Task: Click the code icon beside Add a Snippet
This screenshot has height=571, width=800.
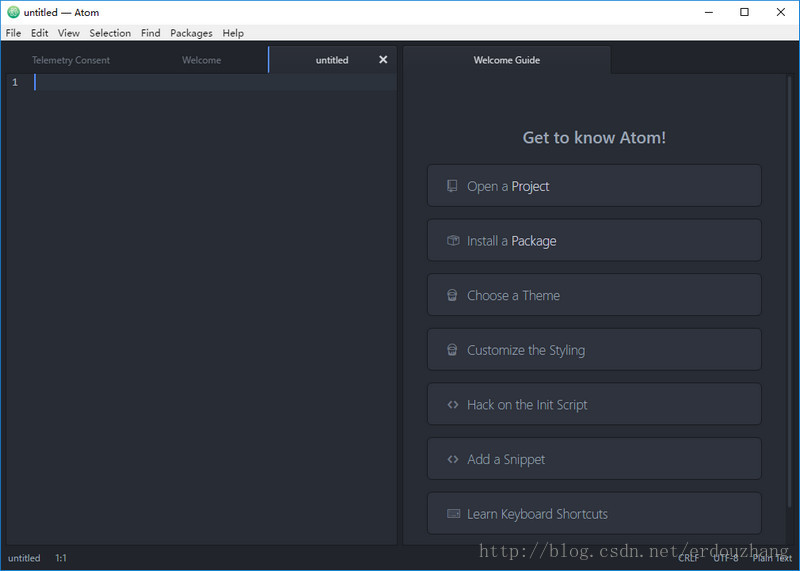Action: pos(453,459)
